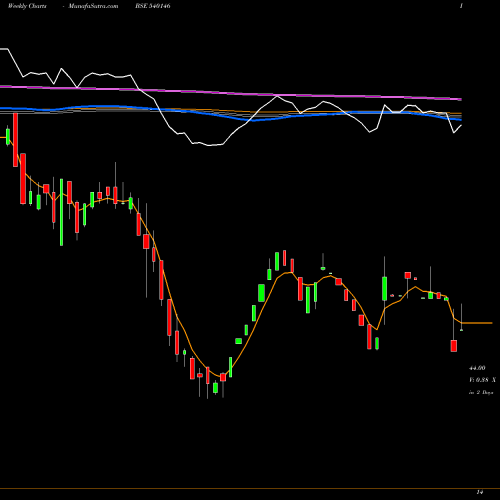Click the 'in 2 Days' label
Screen dimensions: 500x500
pos(481,392)
